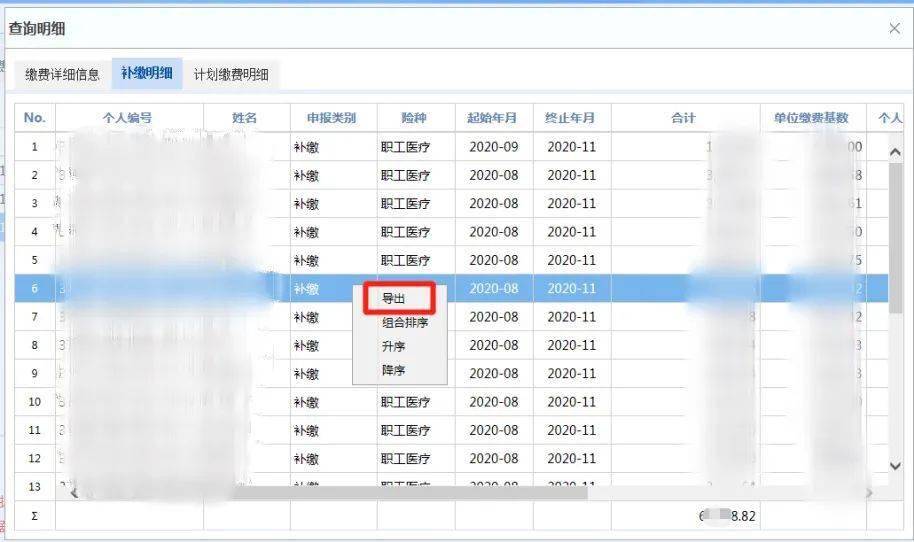This screenshot has width=914, height=542.
Task: Close the 查询明细 dialog
Action: (894, 28)
